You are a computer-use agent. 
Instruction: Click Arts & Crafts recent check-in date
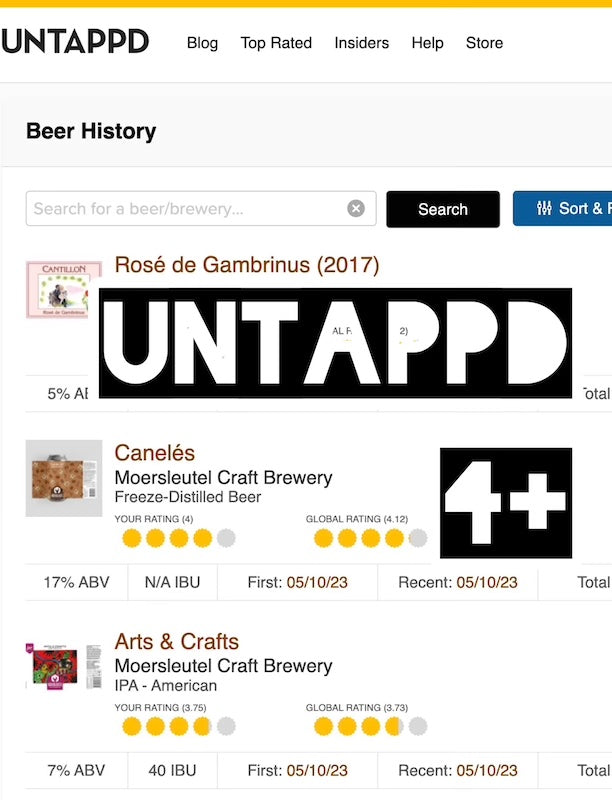coord(487,770)
